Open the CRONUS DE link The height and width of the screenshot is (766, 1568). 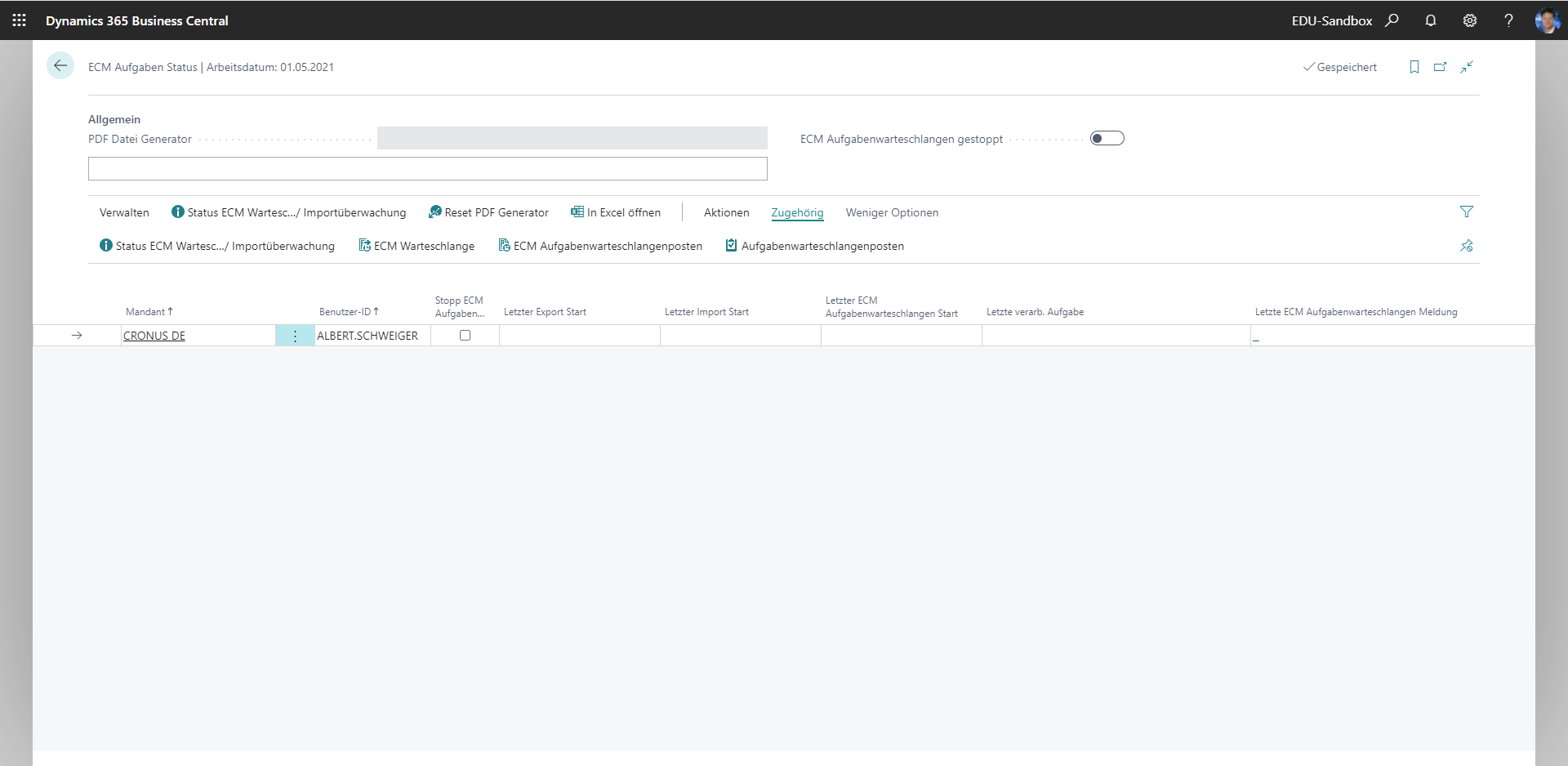(x=154, y=336)
